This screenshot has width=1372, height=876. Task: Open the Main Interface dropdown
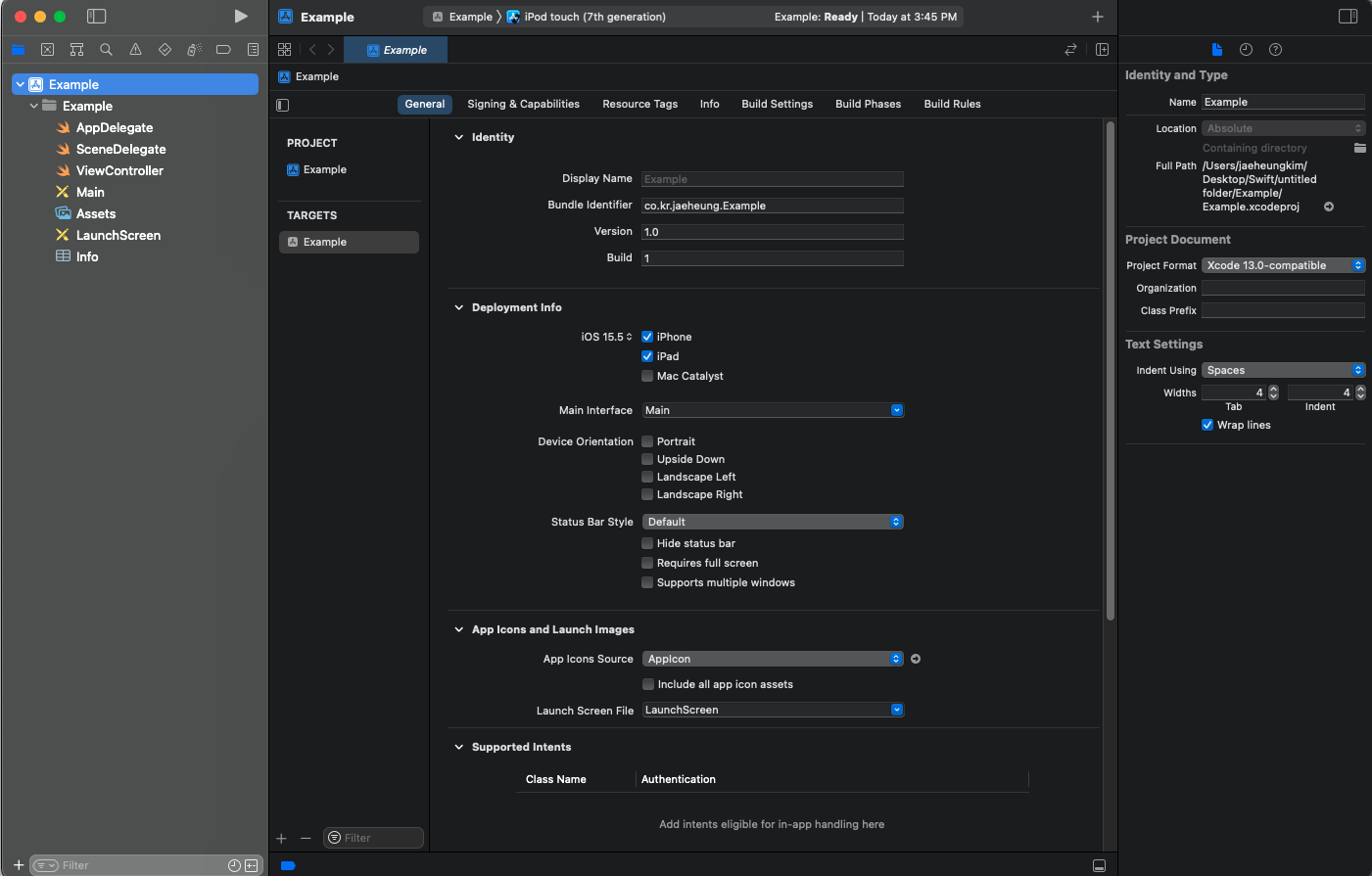pyautogui.click(x=773, y=410)
